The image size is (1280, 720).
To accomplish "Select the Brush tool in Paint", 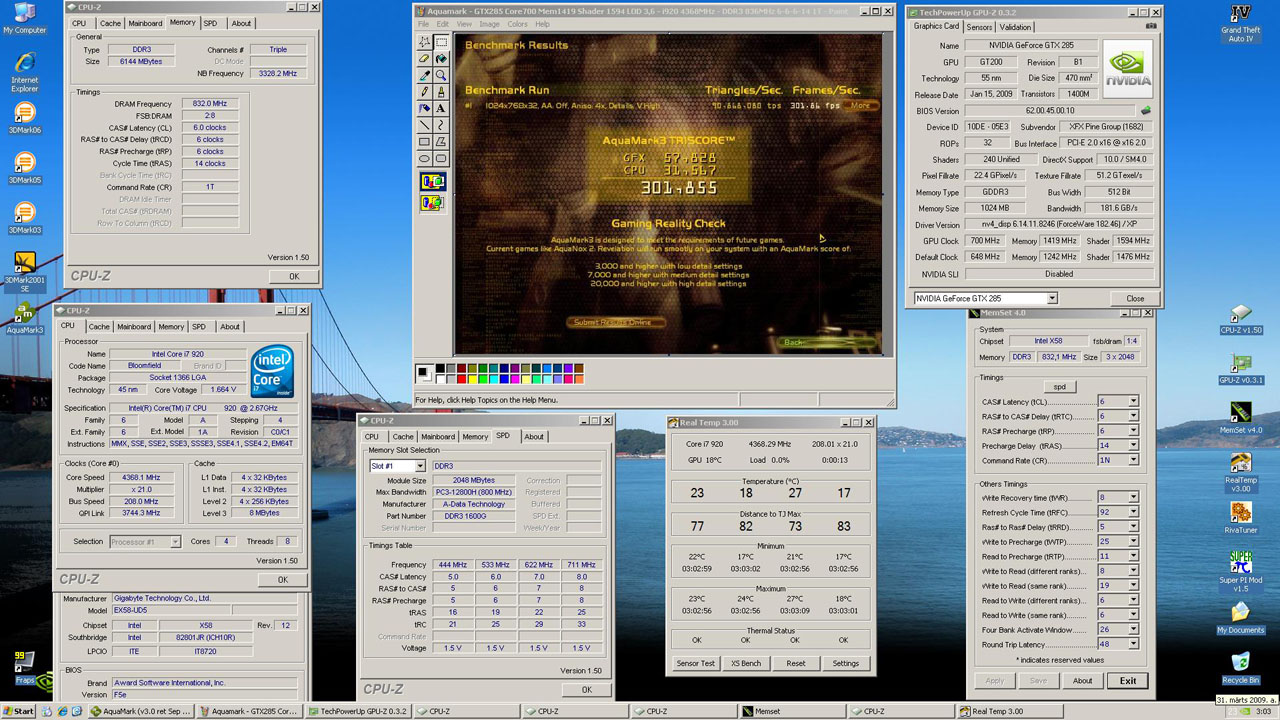I will coord(441,92).
